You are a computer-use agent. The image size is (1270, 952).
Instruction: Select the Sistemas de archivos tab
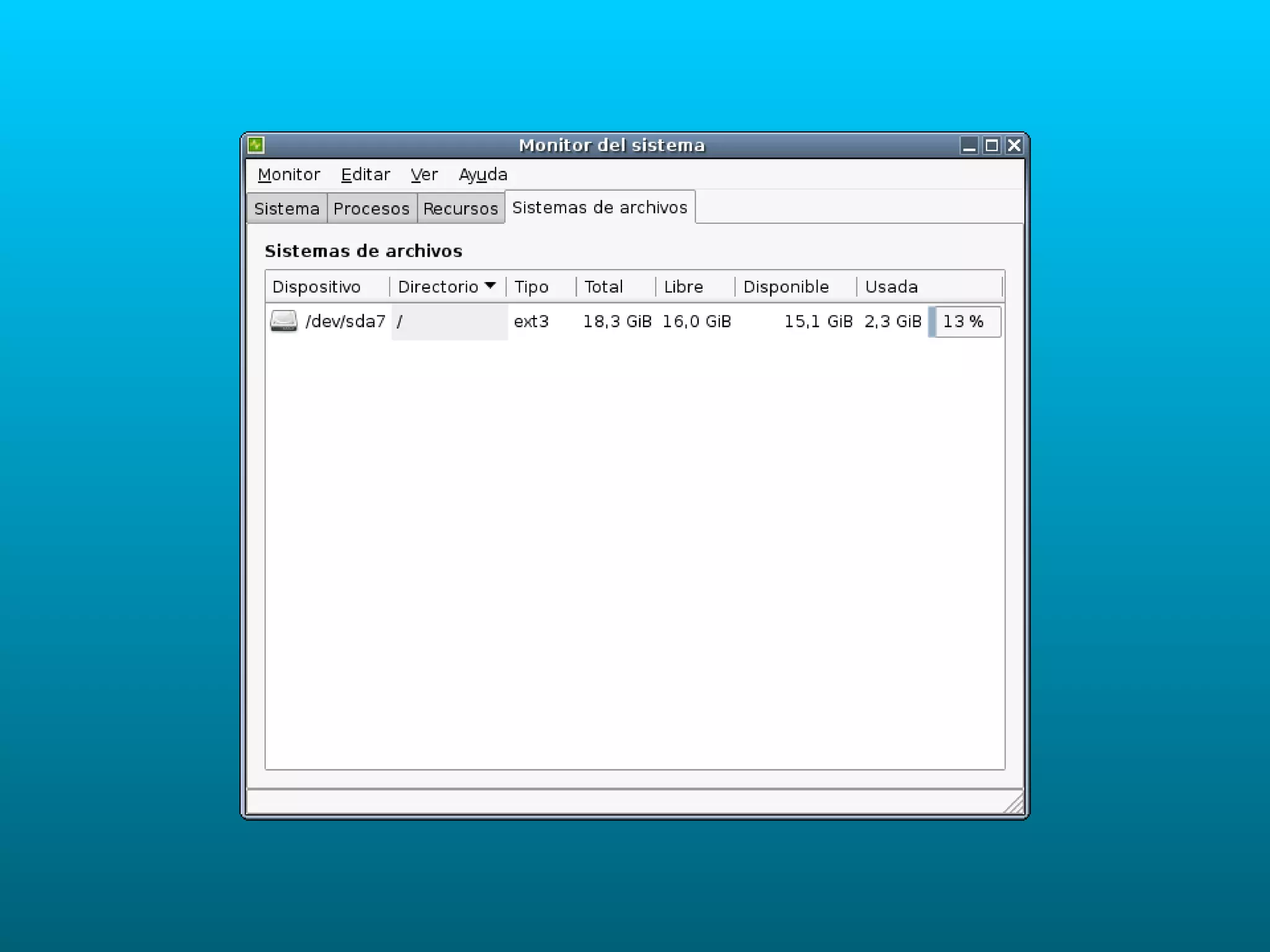[600, 208]
